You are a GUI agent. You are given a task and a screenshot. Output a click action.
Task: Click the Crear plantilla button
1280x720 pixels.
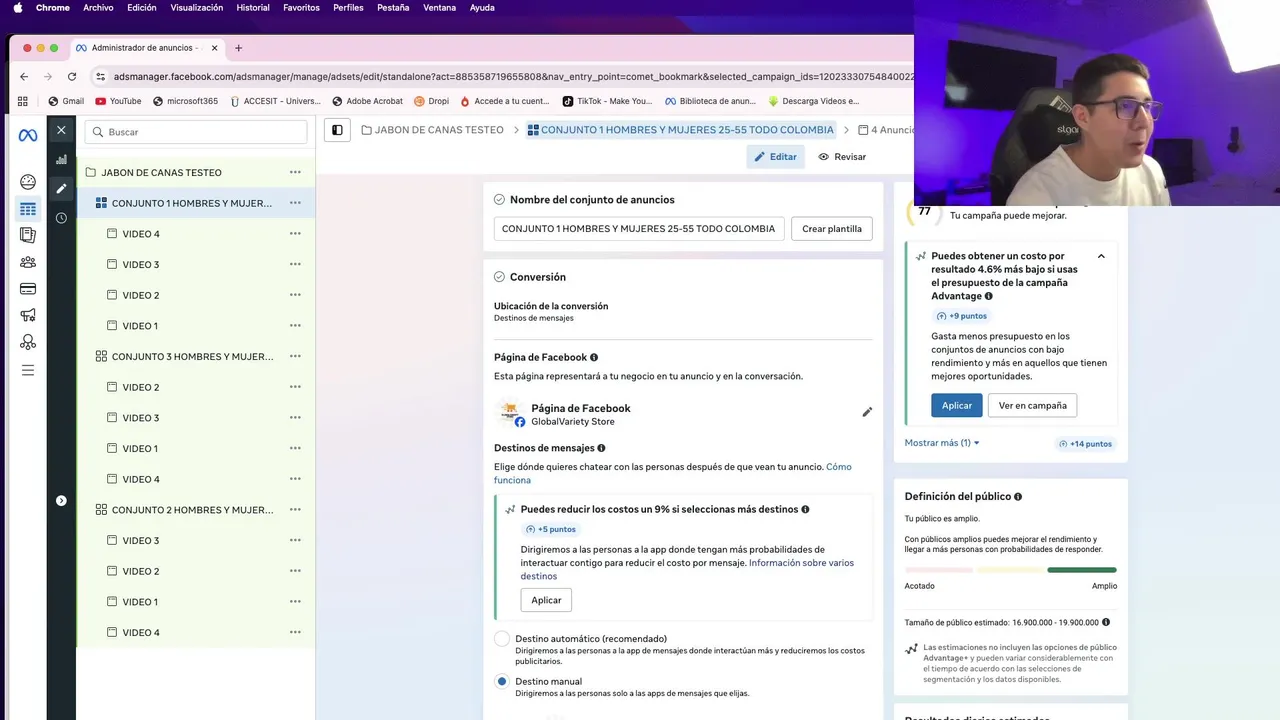(x=832, y=229)
